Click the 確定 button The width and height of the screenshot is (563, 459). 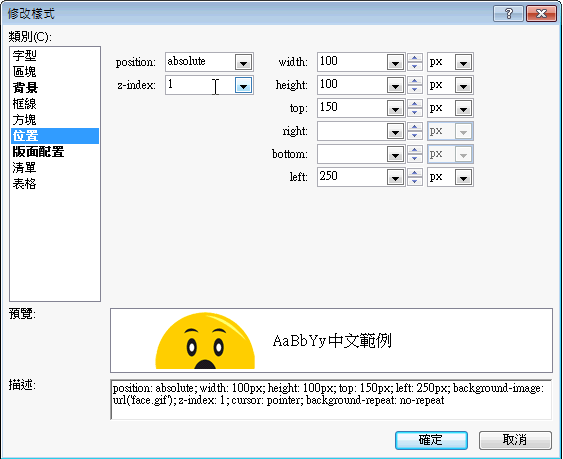coord(431,440)
